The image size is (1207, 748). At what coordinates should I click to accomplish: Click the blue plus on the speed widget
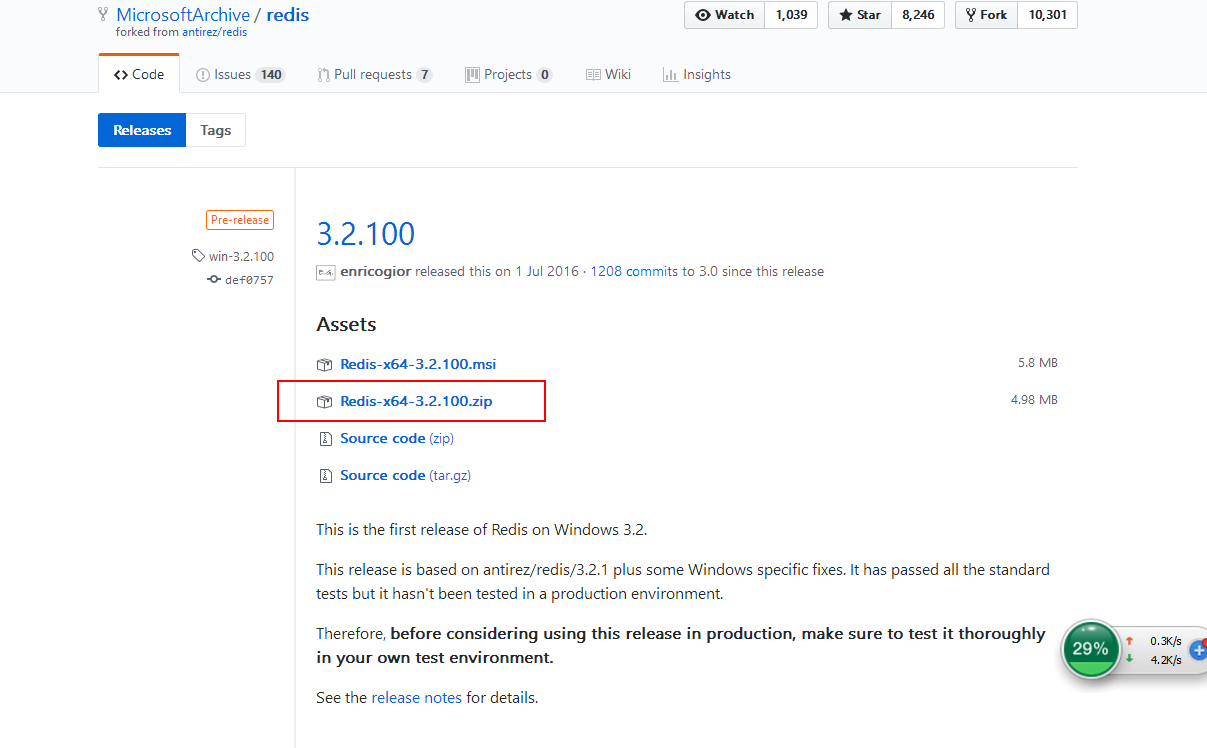pyautogui.click(x=1198, y=650)
